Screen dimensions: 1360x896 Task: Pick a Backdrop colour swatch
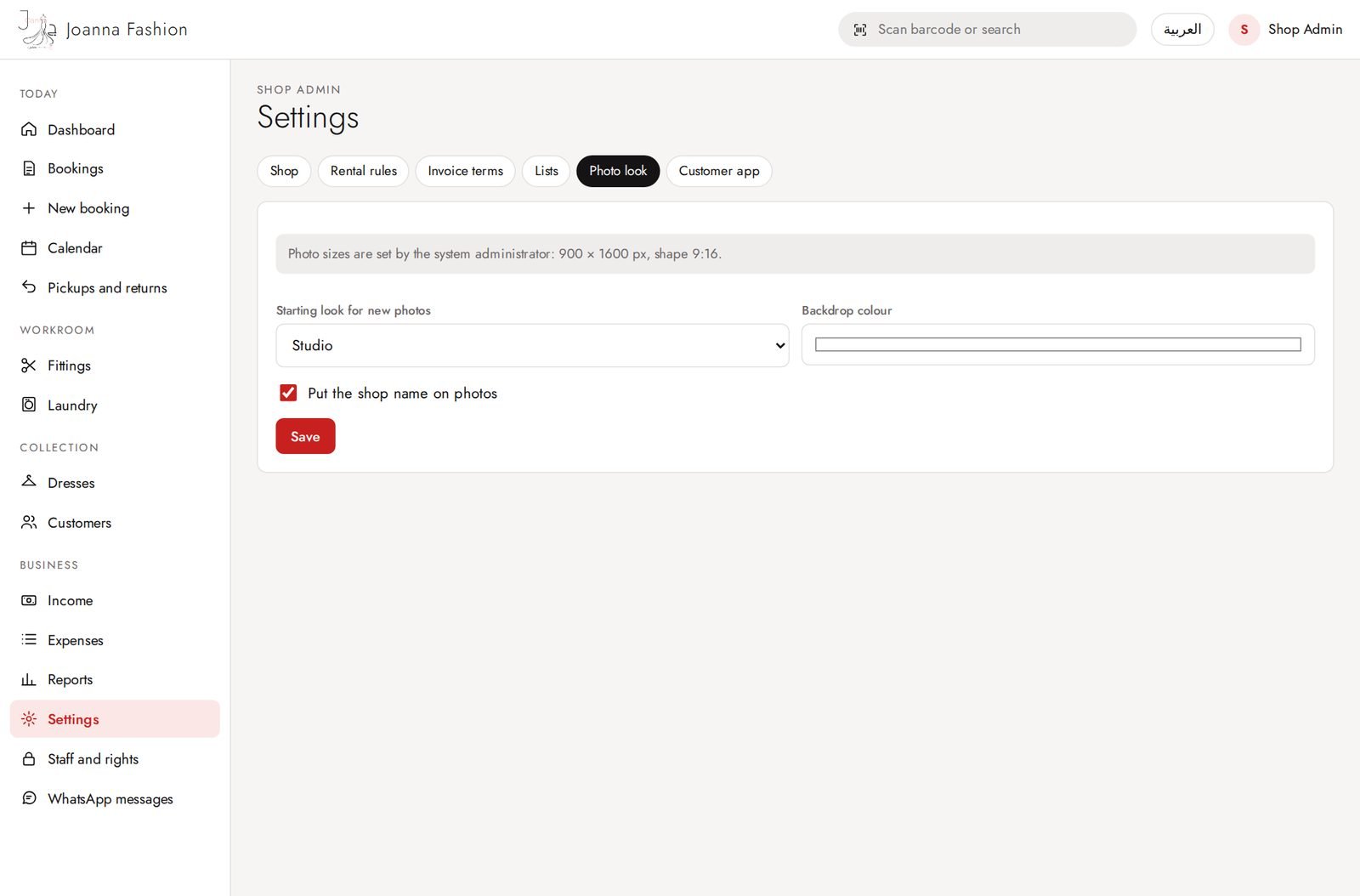point(1058,344)
